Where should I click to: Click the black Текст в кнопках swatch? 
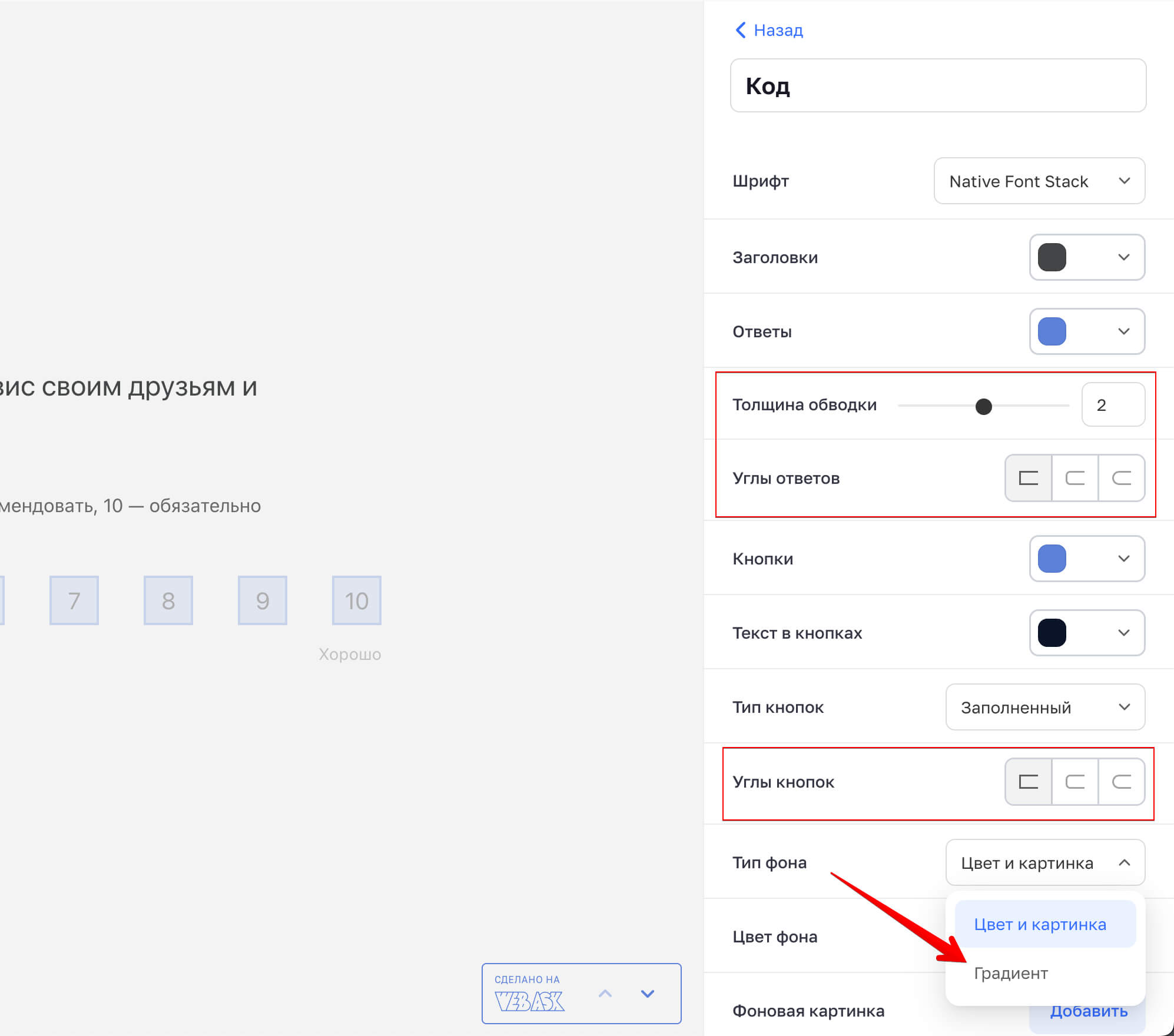coord(1052,633)
